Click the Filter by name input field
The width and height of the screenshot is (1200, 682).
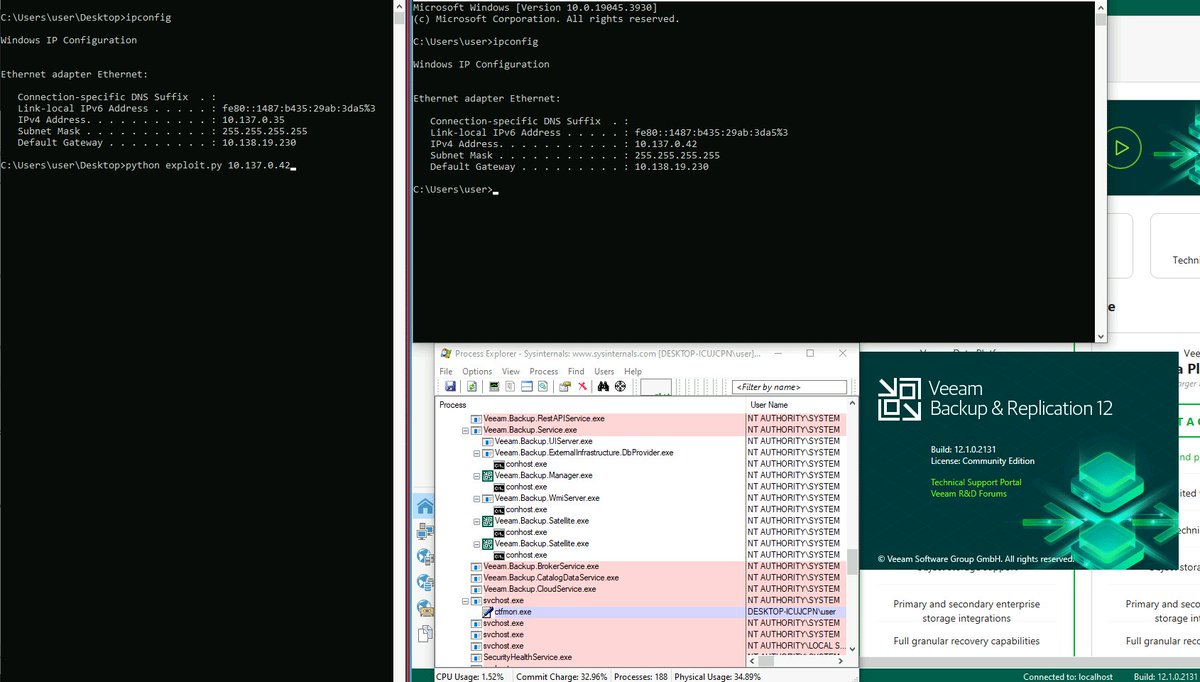789,387
